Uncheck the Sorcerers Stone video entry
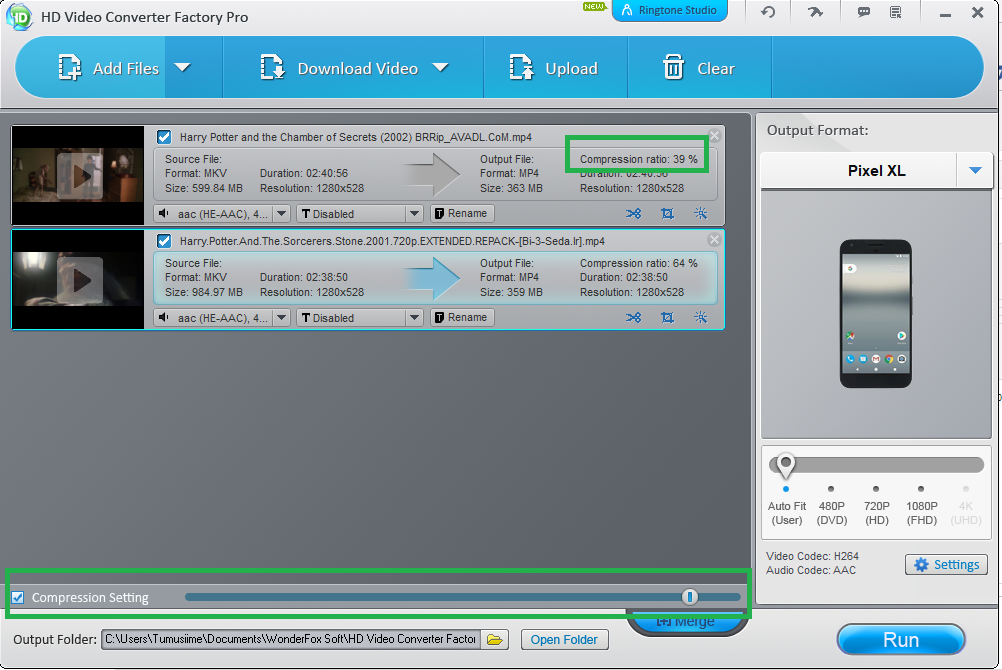Viewport: 1002px width, 670px height. [x=163, y=240]
